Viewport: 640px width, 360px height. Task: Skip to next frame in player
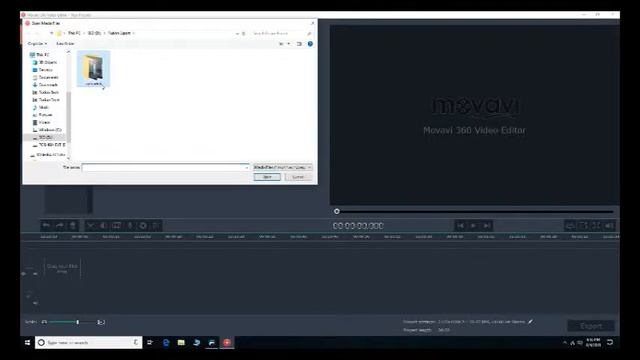pos(487,226)
